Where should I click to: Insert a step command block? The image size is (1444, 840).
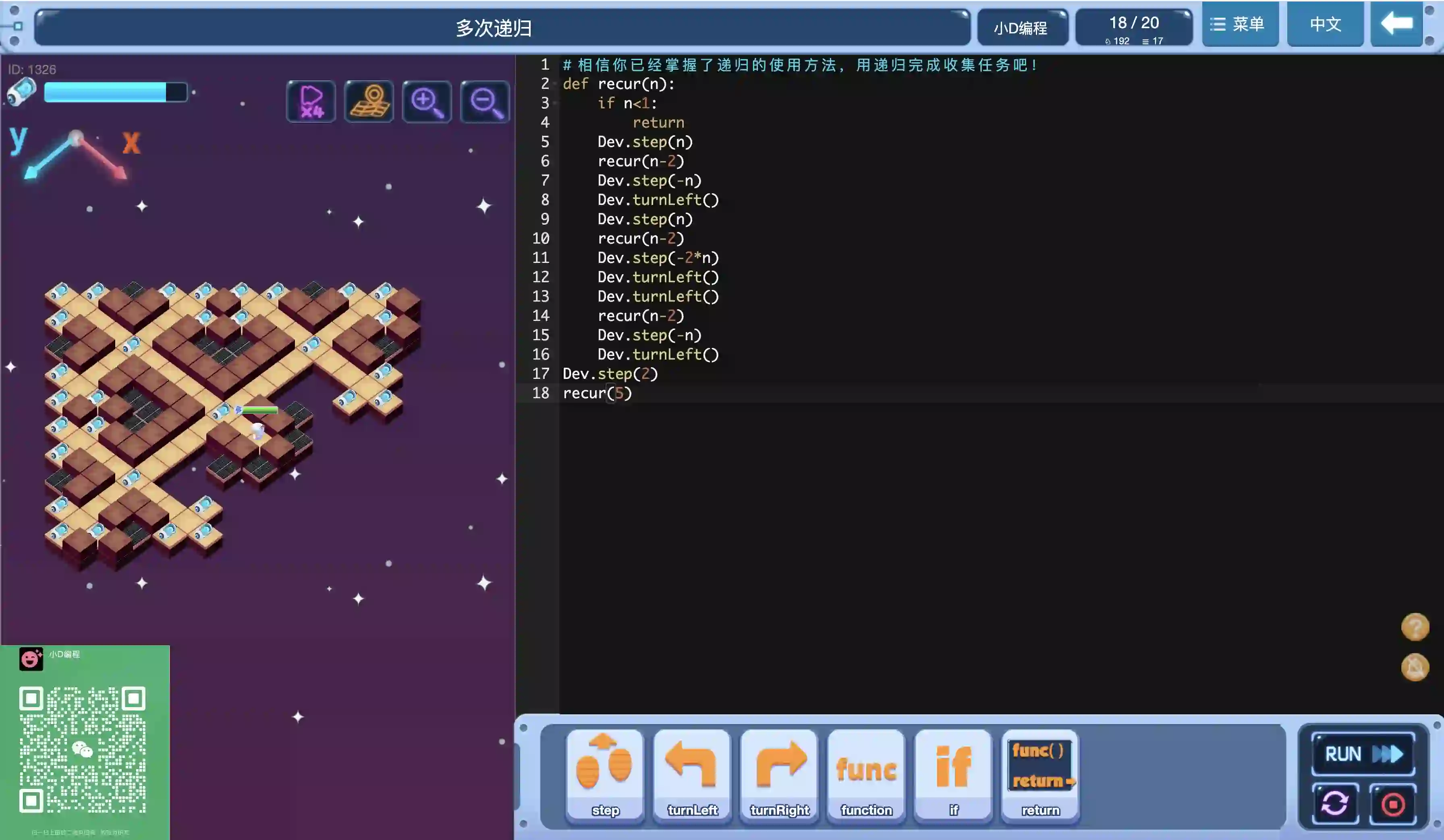pos(605,774)
